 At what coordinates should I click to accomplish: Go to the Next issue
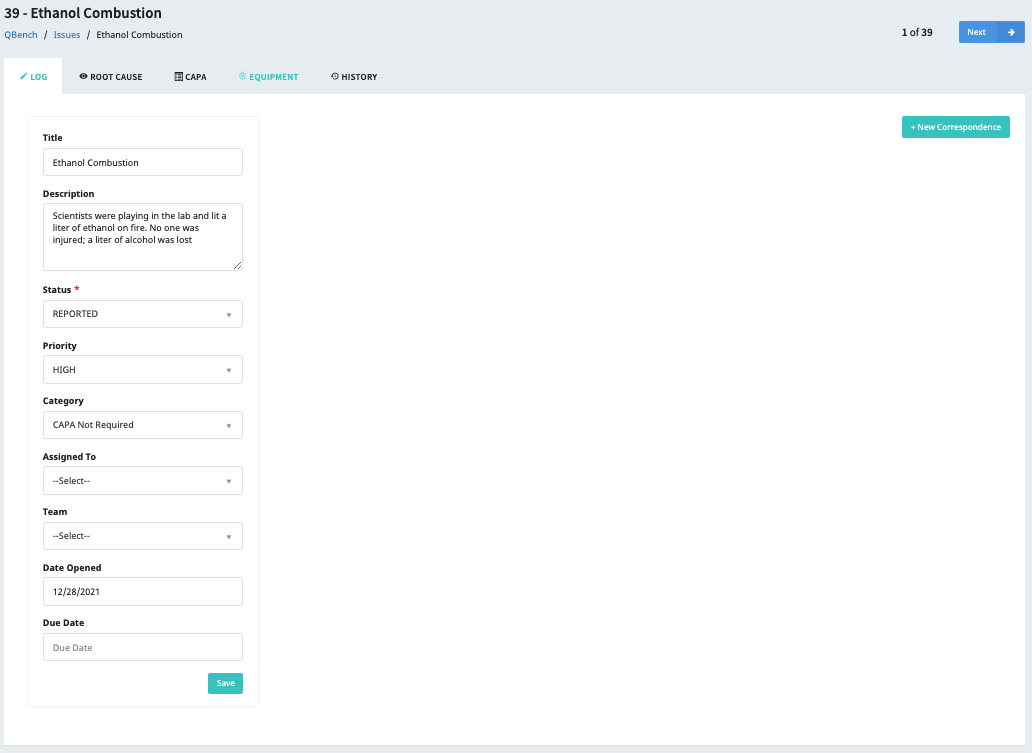pos(991,32)
